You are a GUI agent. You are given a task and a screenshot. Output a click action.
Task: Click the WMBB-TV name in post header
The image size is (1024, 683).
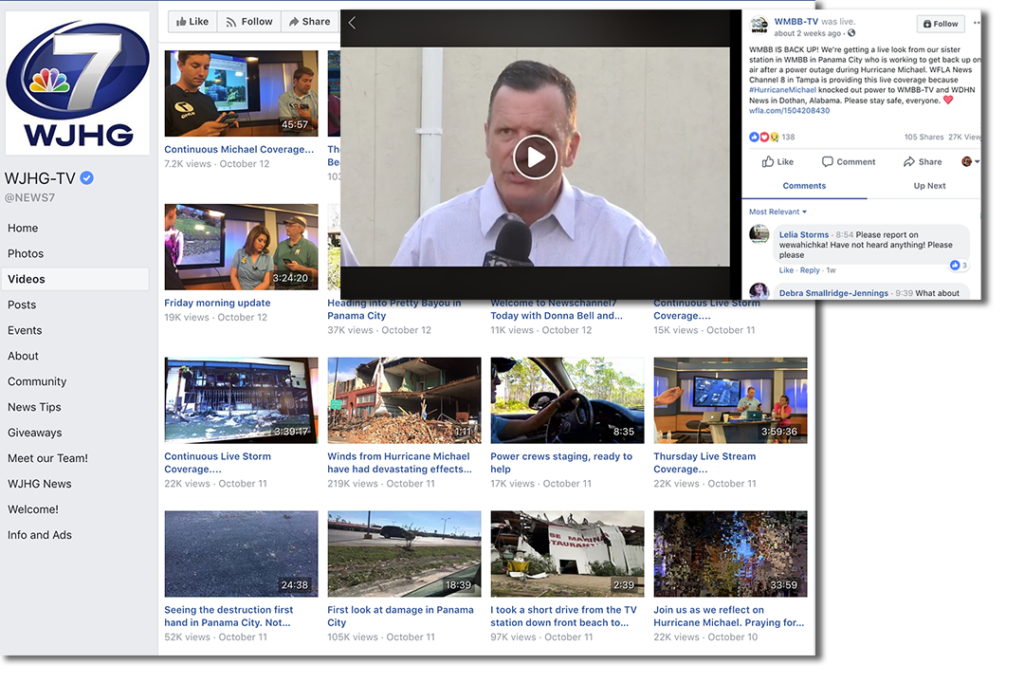pyautogui.click(x=796, y=22)
